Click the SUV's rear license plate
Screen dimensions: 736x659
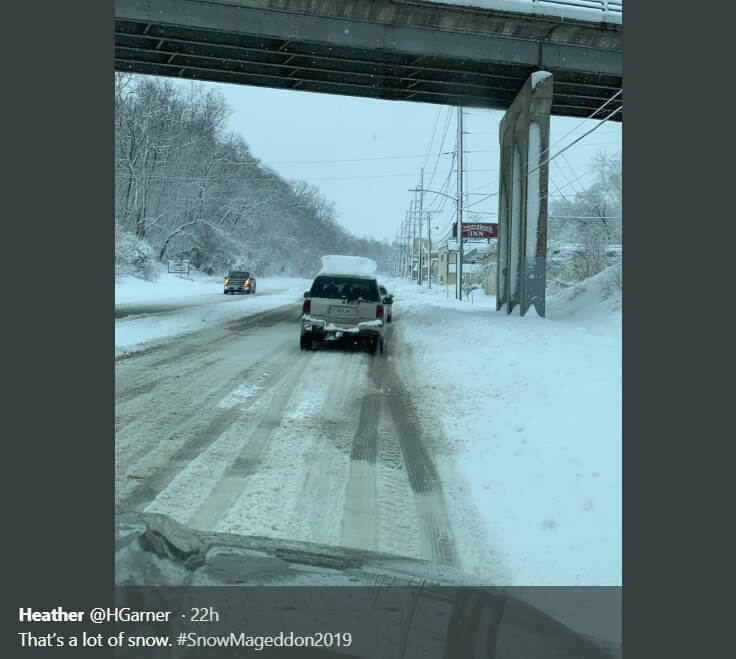tap(344, 311)
